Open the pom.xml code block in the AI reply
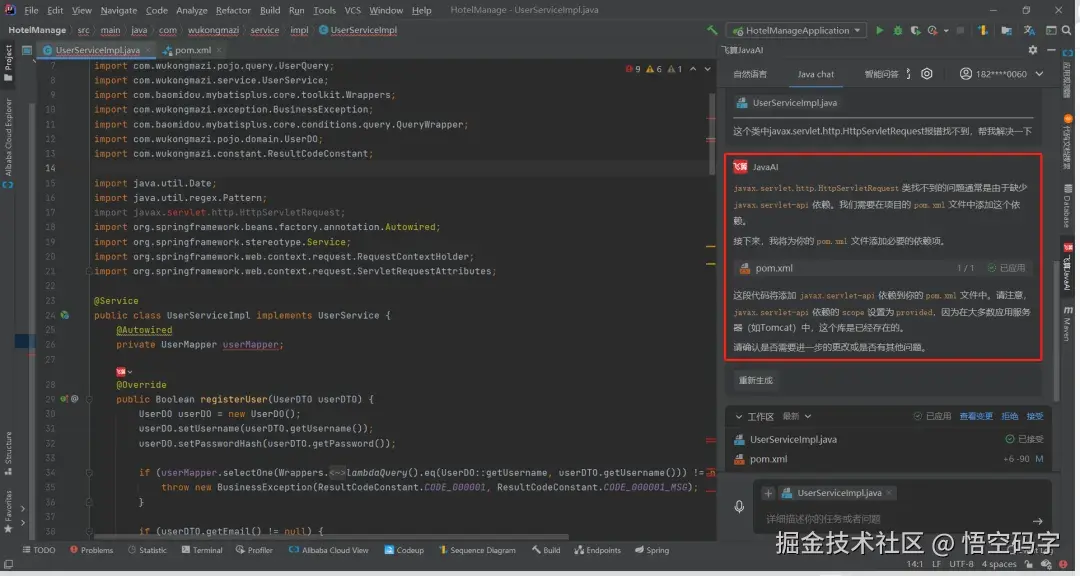 pos(883,268)
